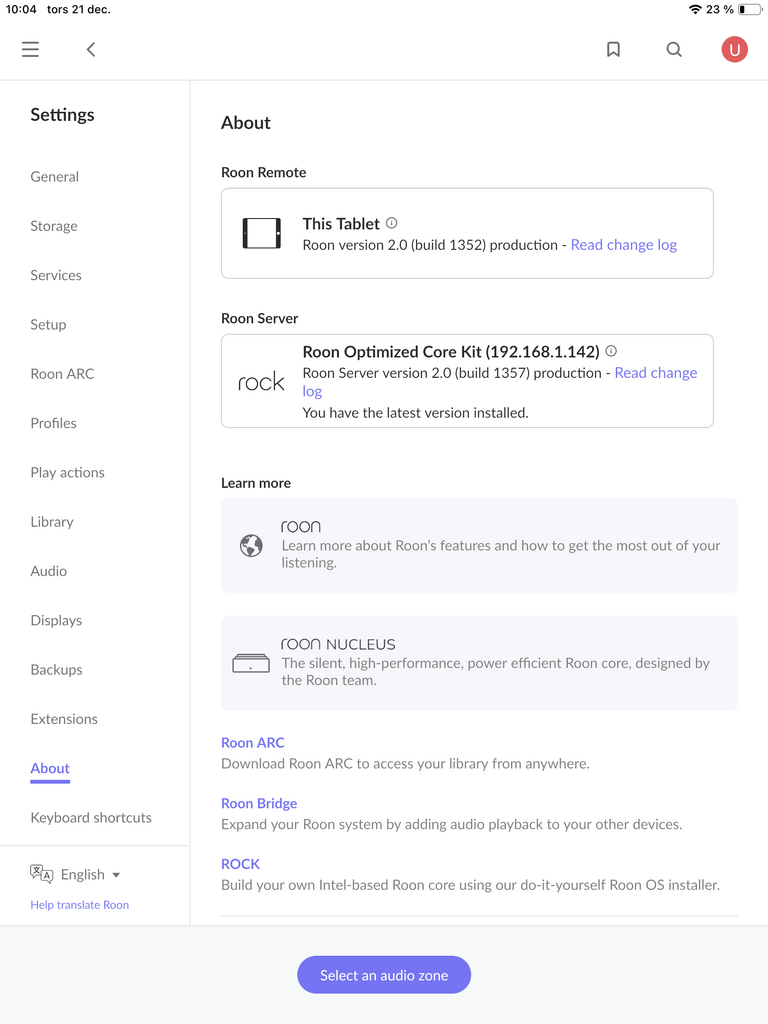
Task: Tap the This Tablet title
Action: 341,224
